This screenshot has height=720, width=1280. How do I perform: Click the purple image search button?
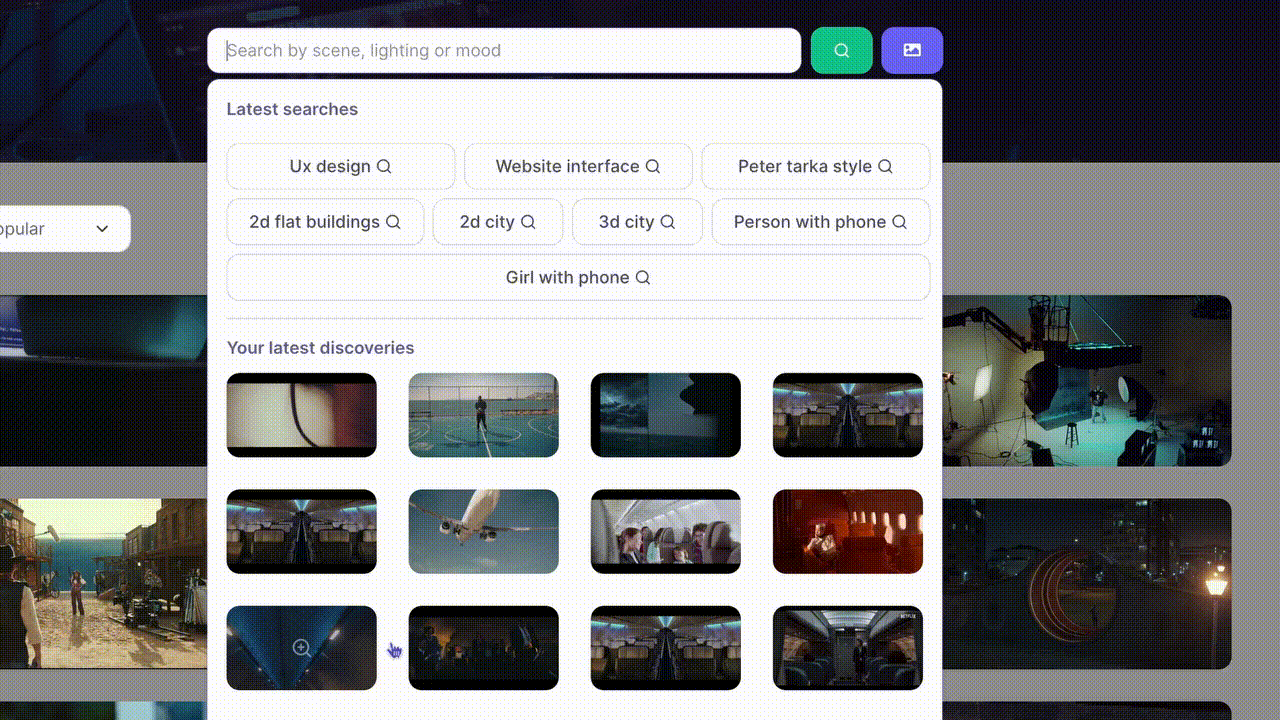[x=912, y=50]
